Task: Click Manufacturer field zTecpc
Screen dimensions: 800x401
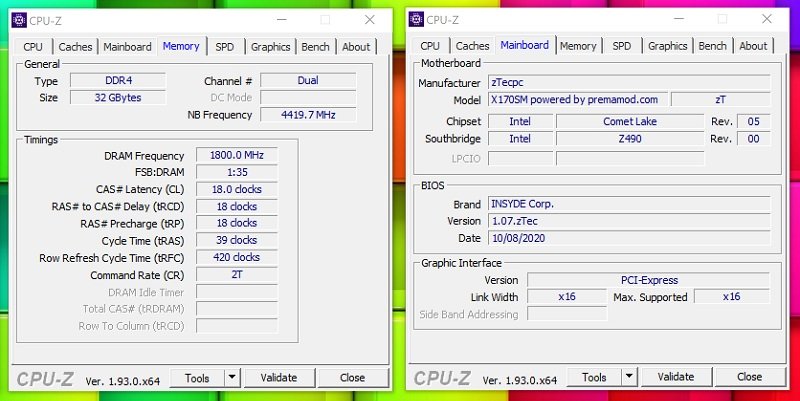Action: point(629,82)
